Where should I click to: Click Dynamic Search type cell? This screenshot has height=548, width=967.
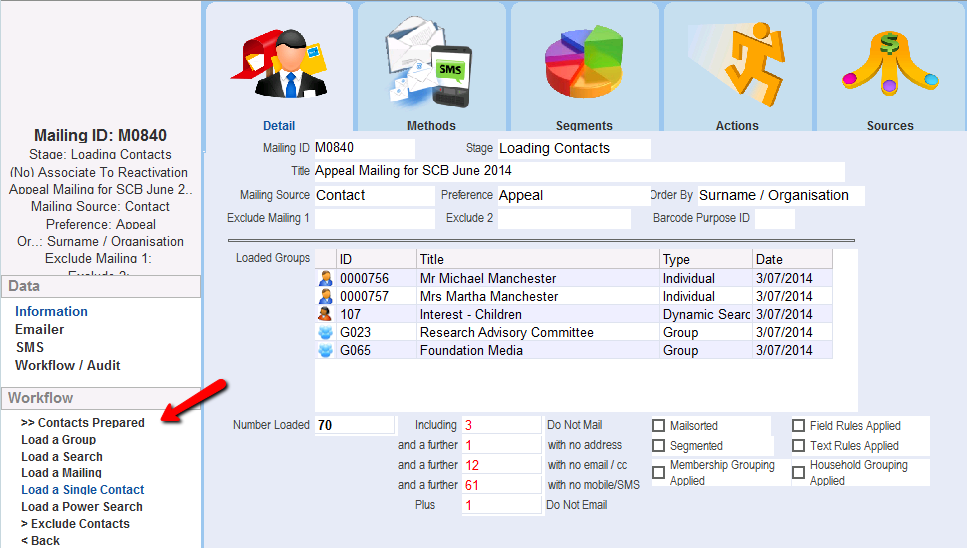pos(706,314)
